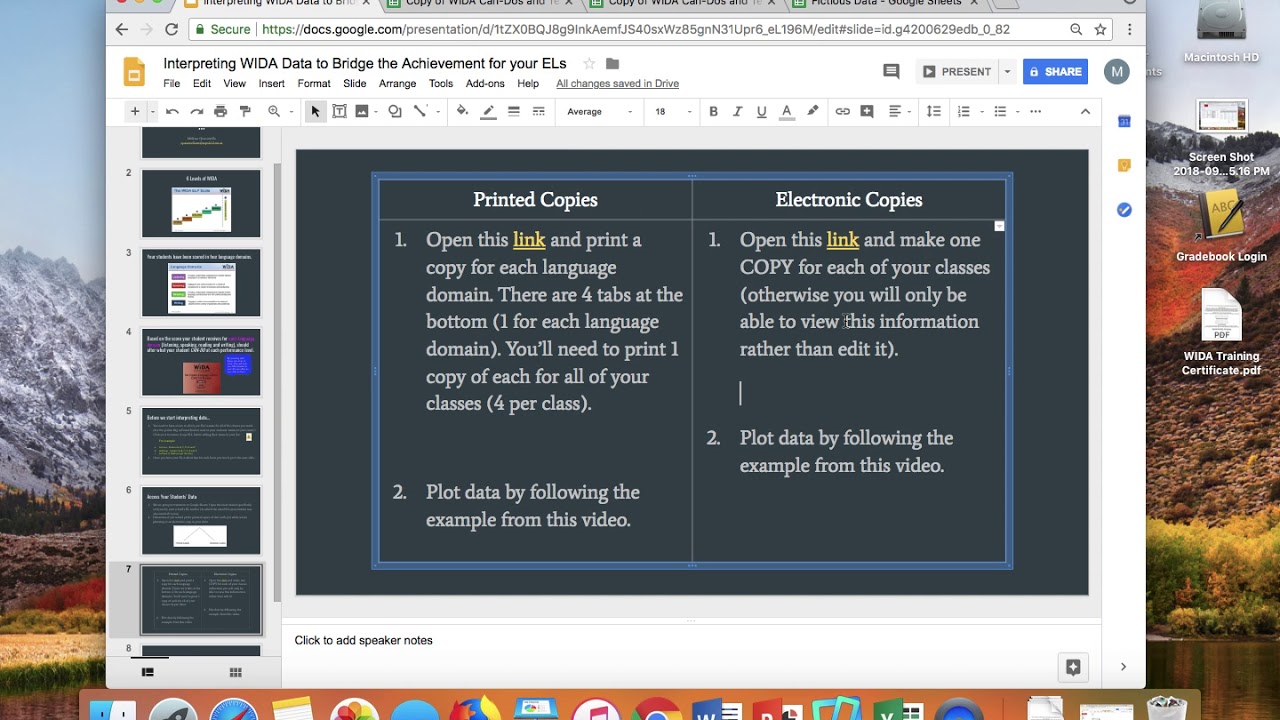1280x720 pixels.
Task: Select the line tool
Action: tap(420, 111)
